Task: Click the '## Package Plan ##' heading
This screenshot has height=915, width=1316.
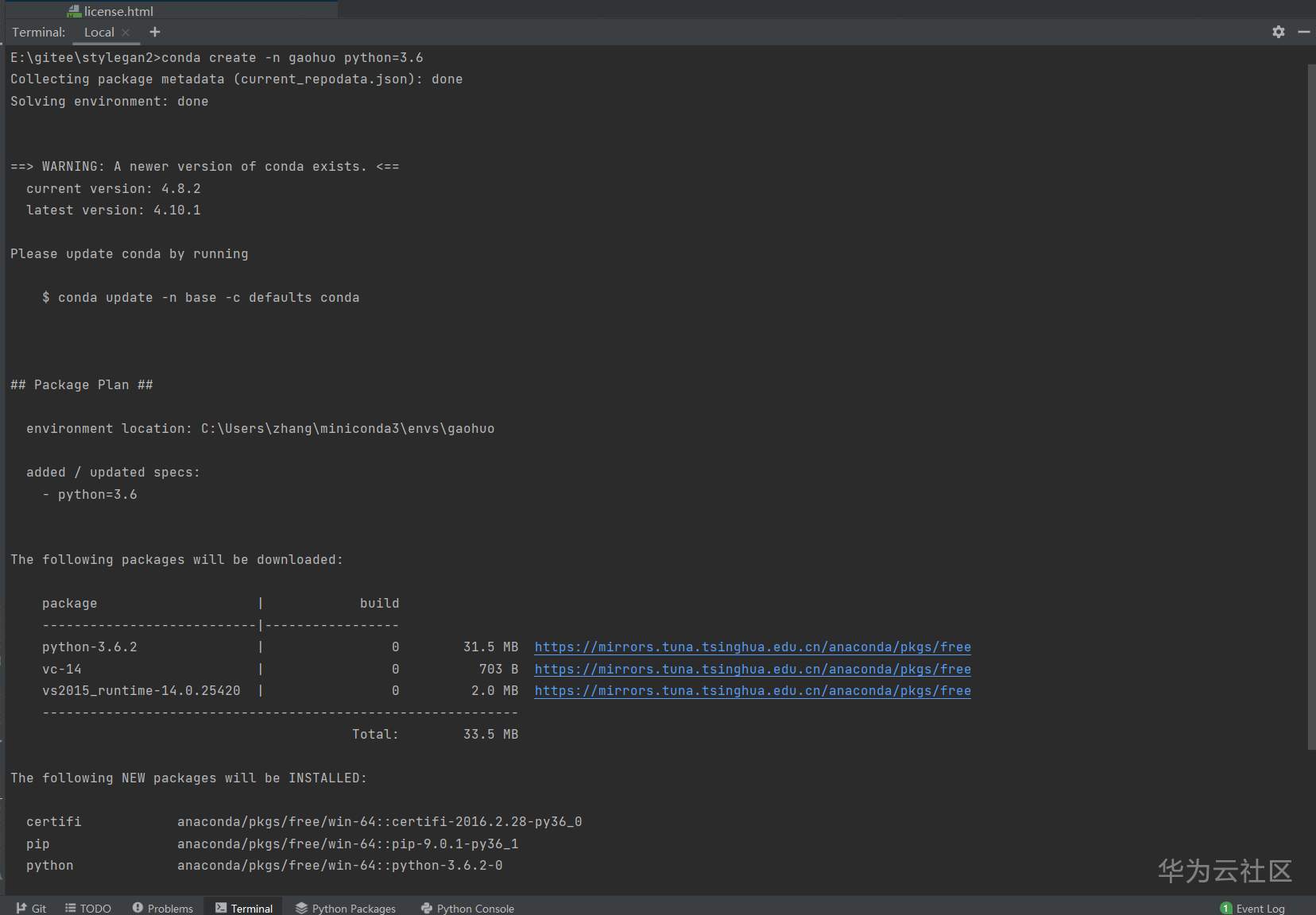Action: click(x=82, y=385)
